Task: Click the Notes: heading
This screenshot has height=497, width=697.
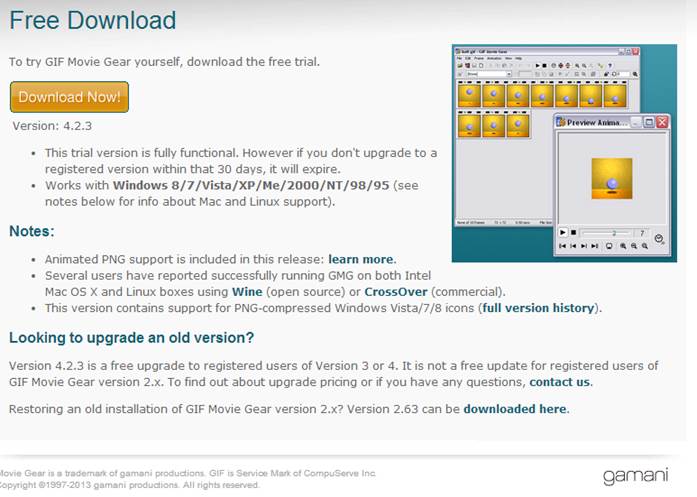Action: (x=32, y=231)
